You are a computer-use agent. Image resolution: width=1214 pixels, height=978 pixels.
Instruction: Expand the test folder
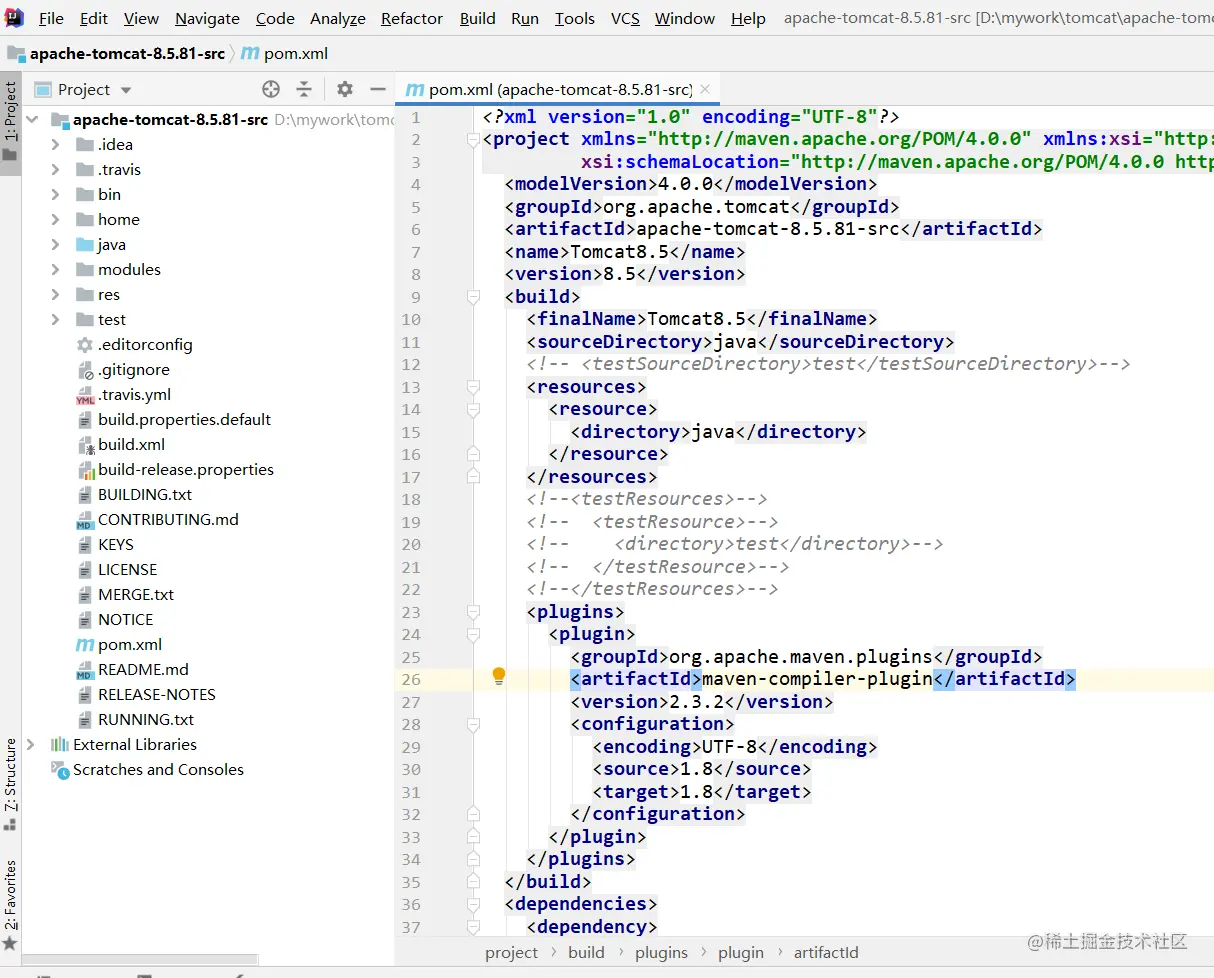[x=56, y=319]
